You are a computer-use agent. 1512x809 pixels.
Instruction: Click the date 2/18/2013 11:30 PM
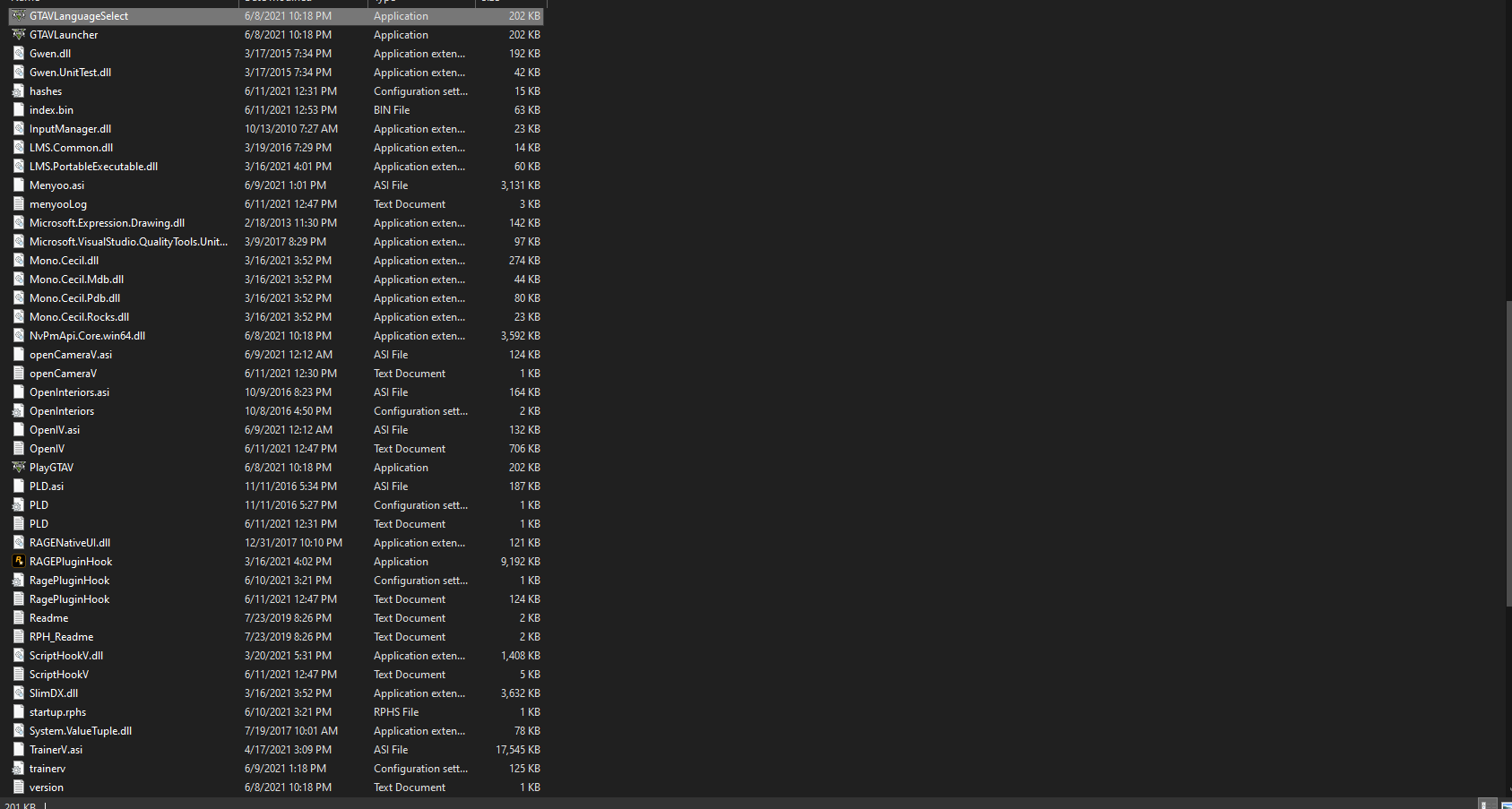pyautogui.click(x=290, y=223)
